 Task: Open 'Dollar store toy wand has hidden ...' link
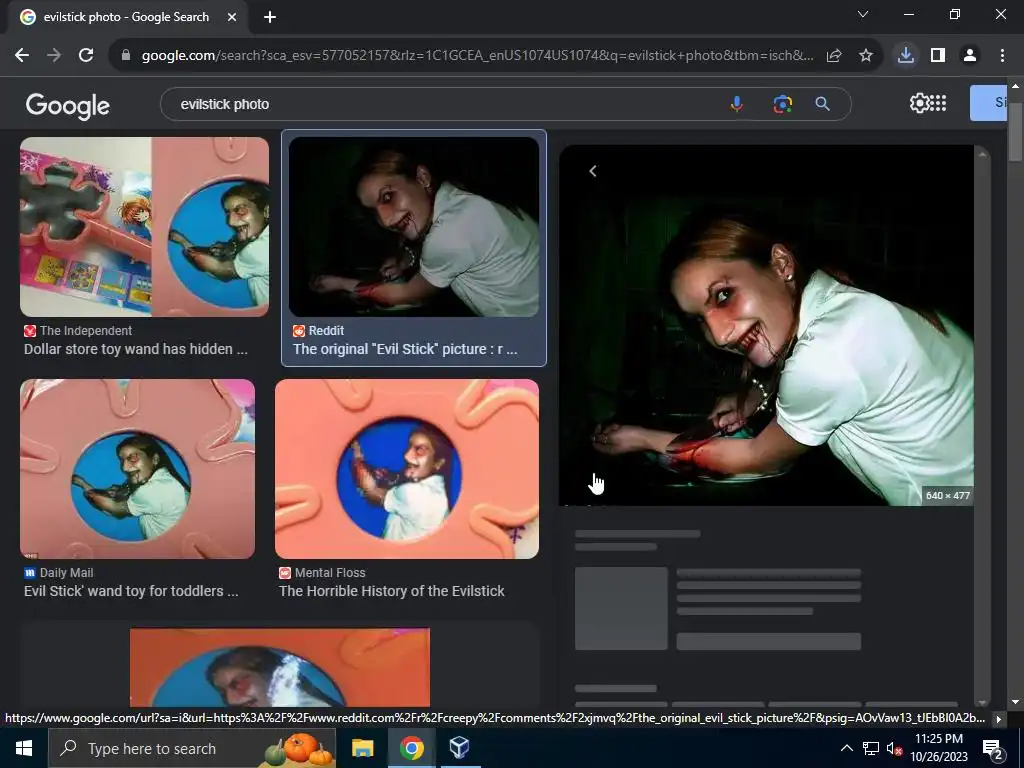point(136,349)
